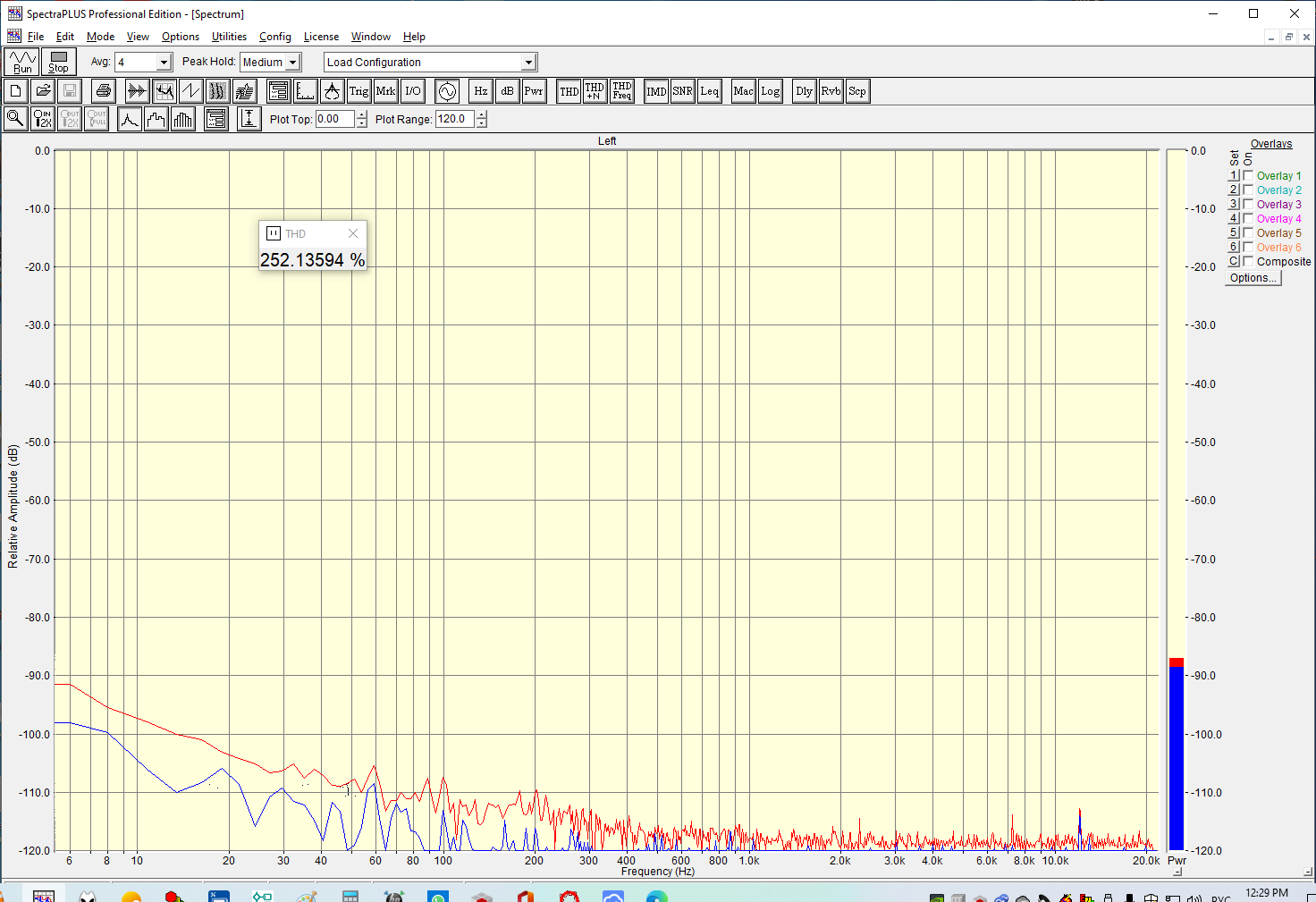Click the Mrk markers button
Screen dimensions: 1316x902
(x=385, y=91)
